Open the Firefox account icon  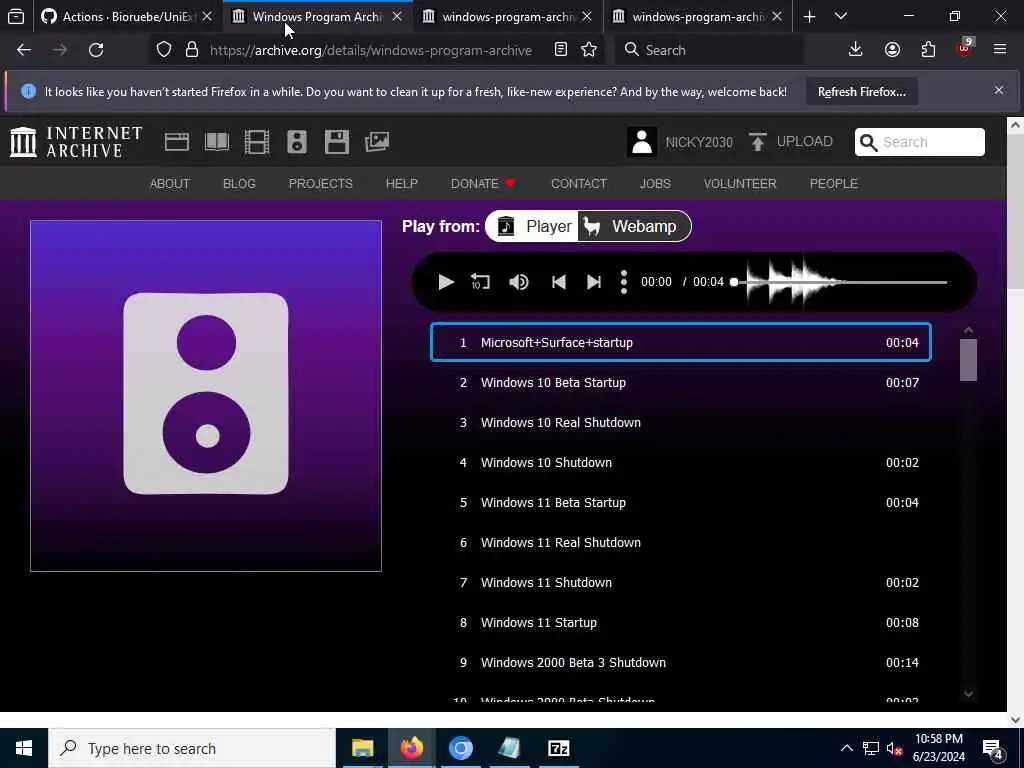pos(892,50)
